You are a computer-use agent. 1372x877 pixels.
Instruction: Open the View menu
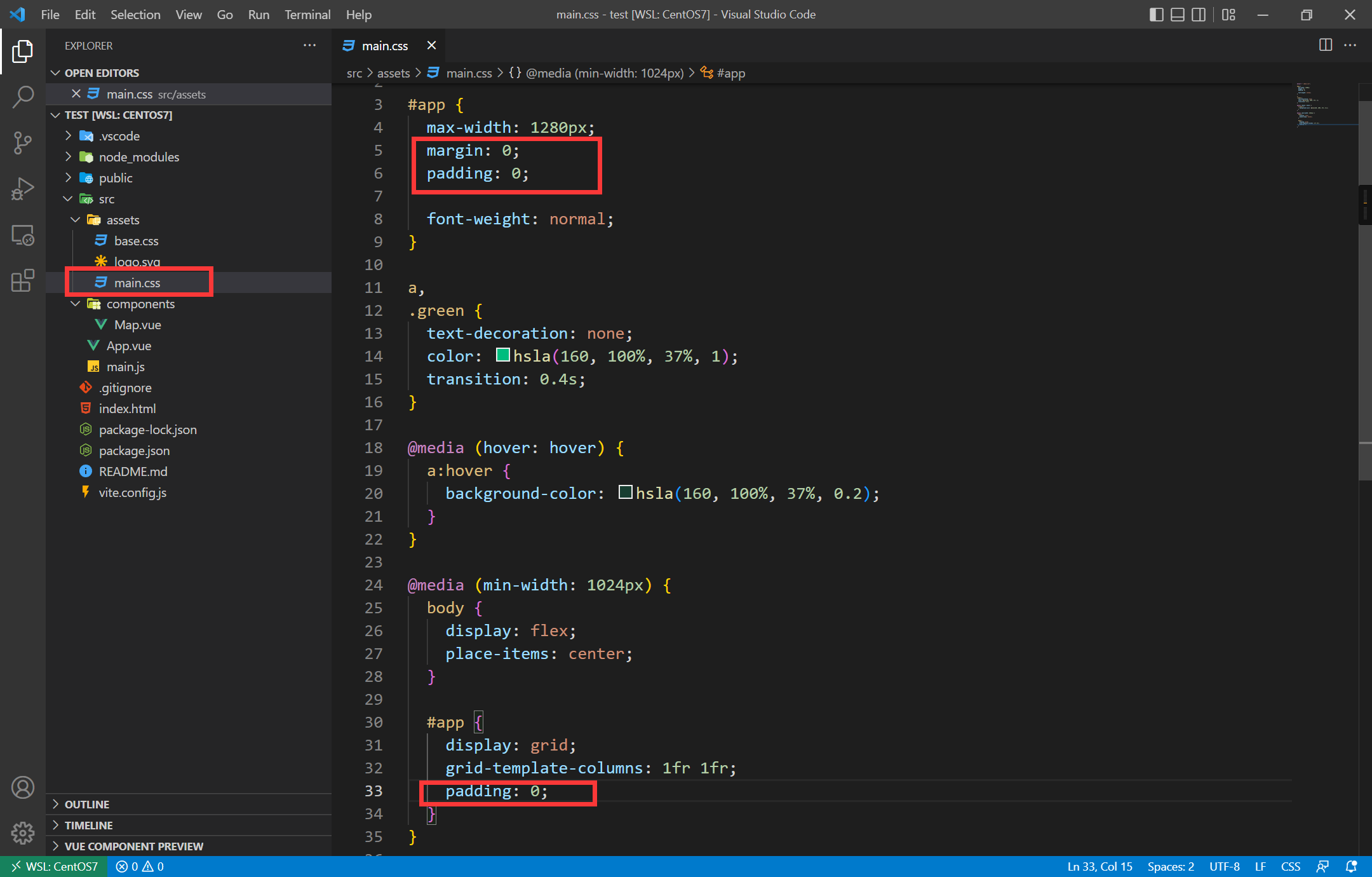click(189, 15)
